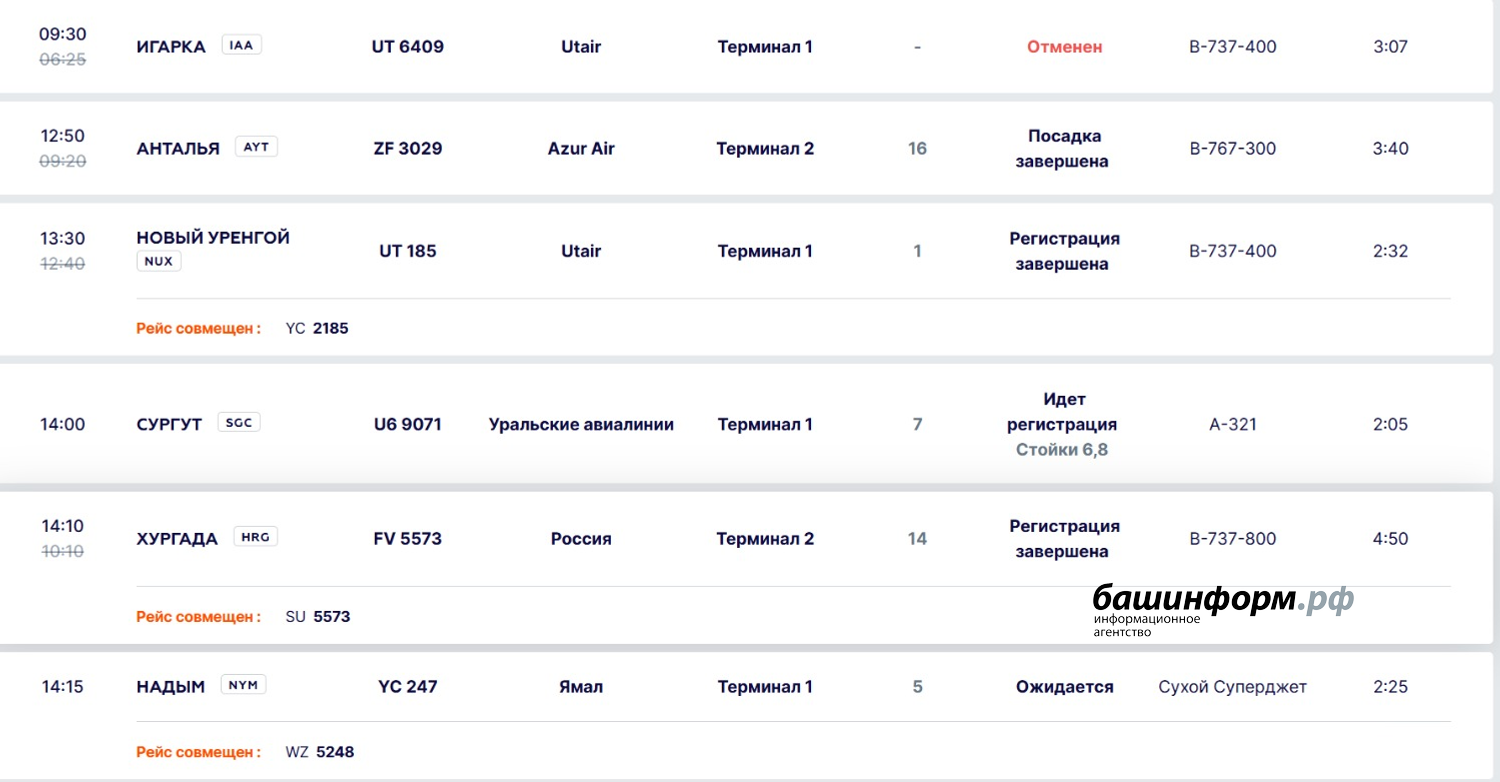Click the NYM airport code badge

point(243,685)
